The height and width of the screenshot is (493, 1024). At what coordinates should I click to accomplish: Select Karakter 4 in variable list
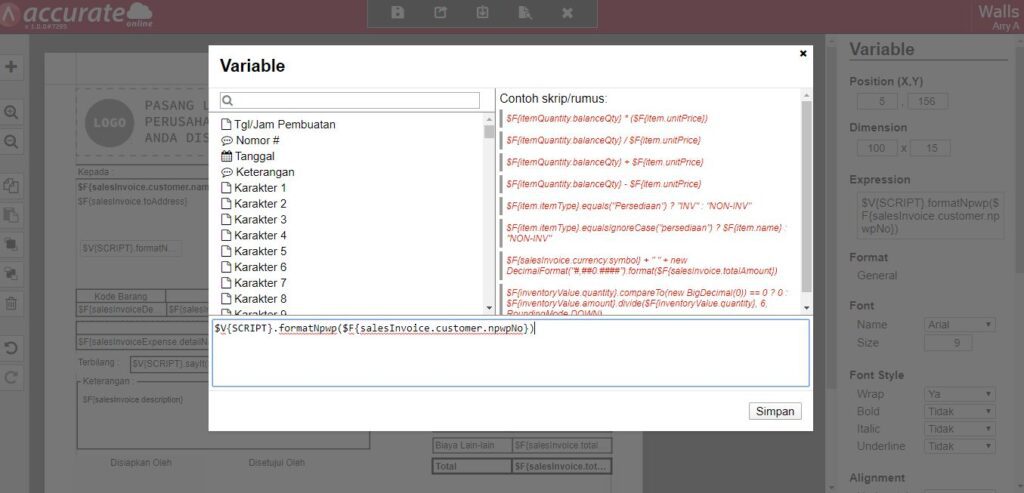(260, 236)
